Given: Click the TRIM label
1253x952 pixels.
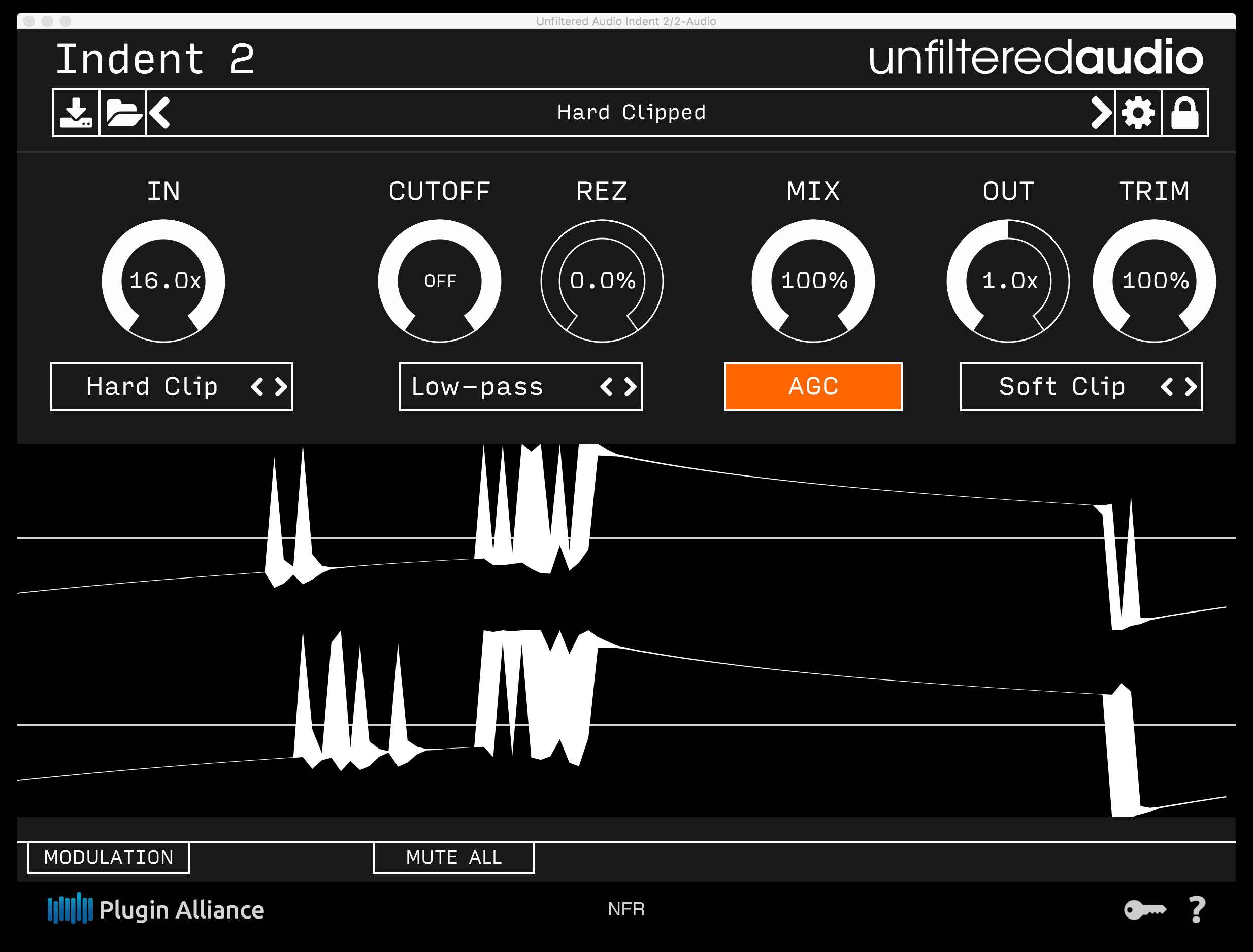Looking at the screenshot, I should click(1155, 191).
